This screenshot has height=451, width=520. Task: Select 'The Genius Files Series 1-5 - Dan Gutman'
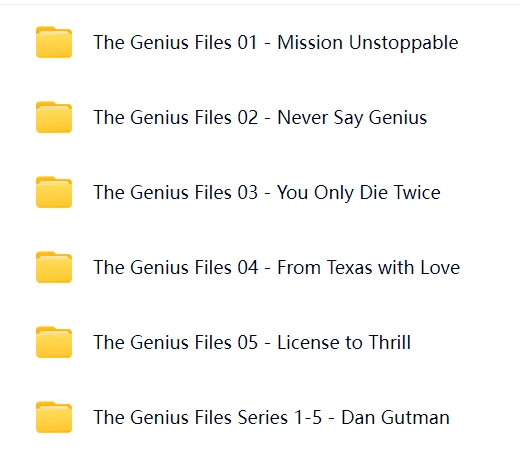[x=271, y=417]
